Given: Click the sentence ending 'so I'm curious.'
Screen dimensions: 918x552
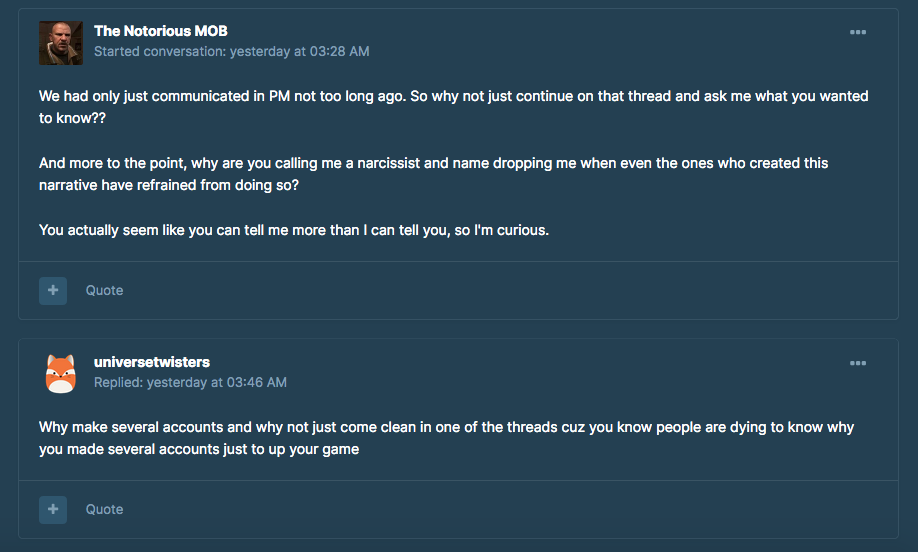Looking at the screenshot, I should pyautogui.click(x=294, y=230).
